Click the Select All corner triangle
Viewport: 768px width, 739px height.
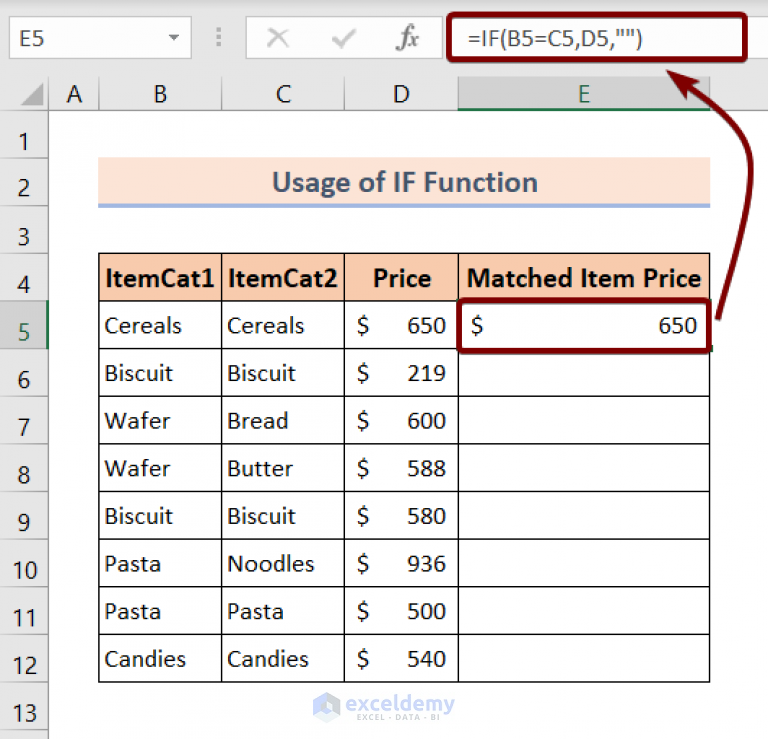click(x=32, y=94)
